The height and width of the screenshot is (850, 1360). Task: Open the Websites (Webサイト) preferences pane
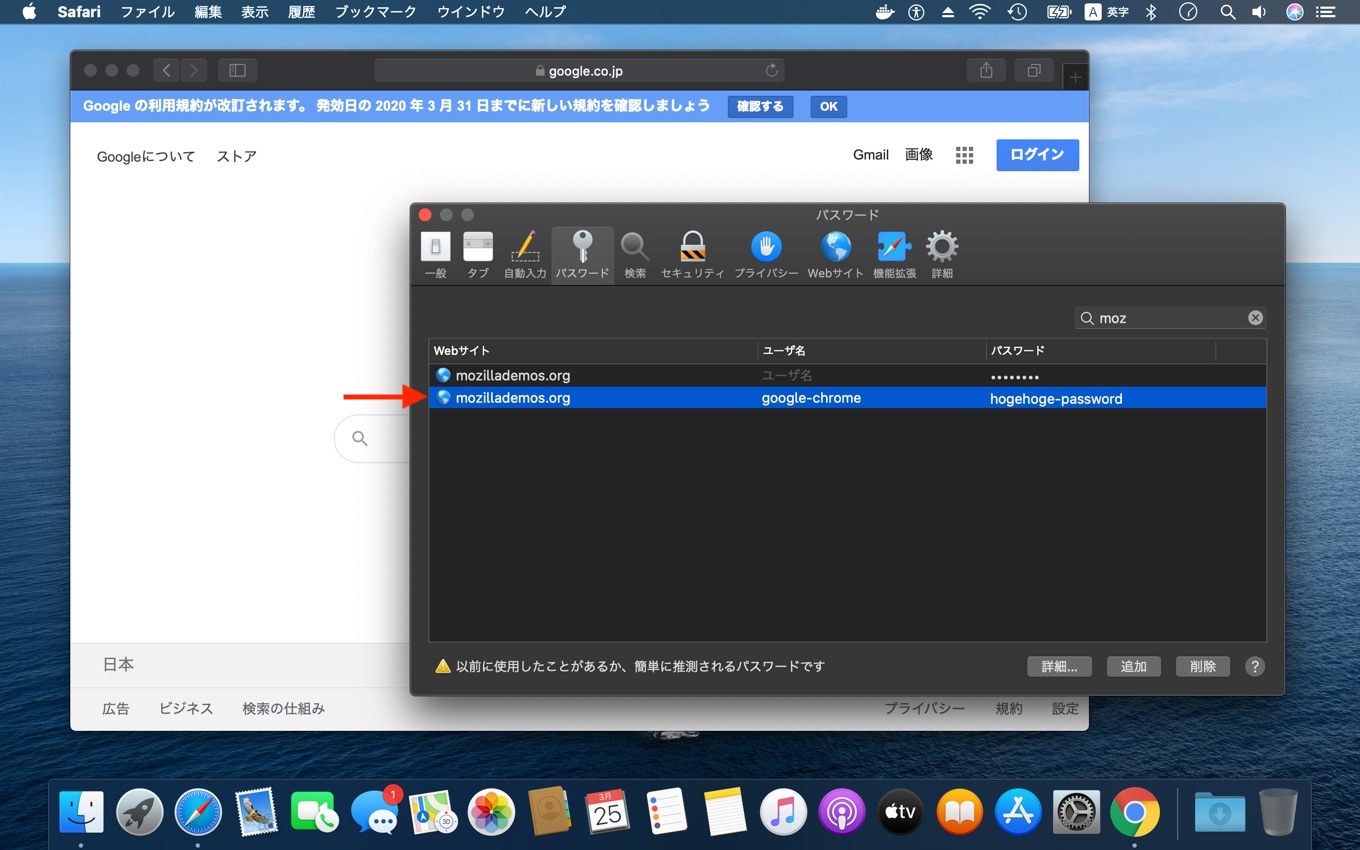click(836, 255)
